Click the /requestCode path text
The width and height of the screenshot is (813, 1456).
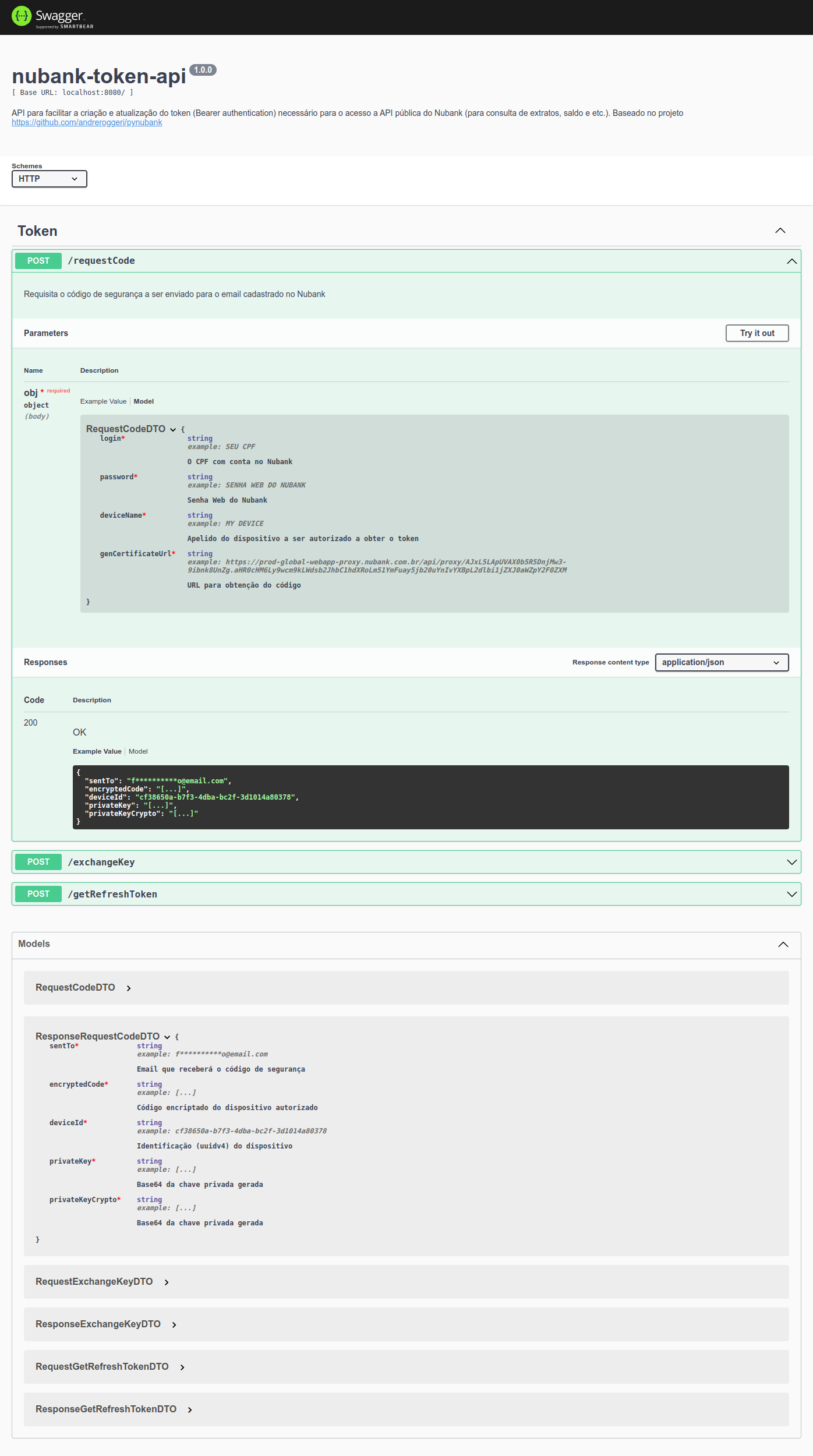pyautogui.click(x=101, y=261)
